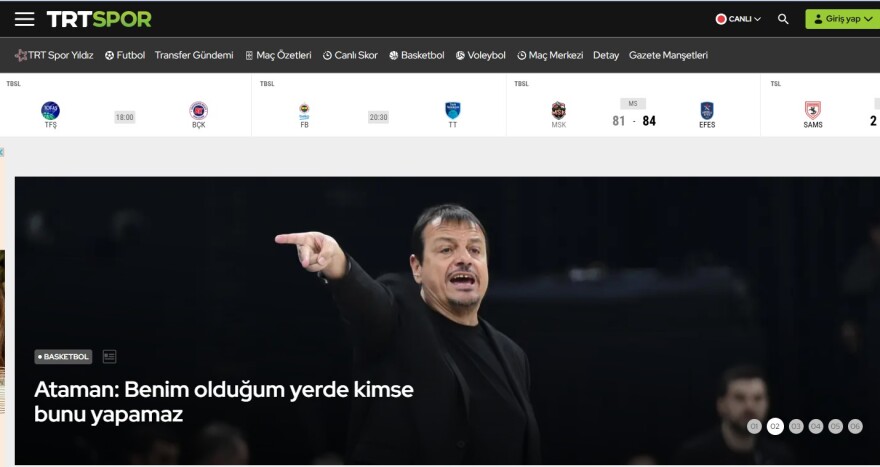The image size is (880, 467).
Task: Click the Samsunspor team crest
Action: pos(812,110)
